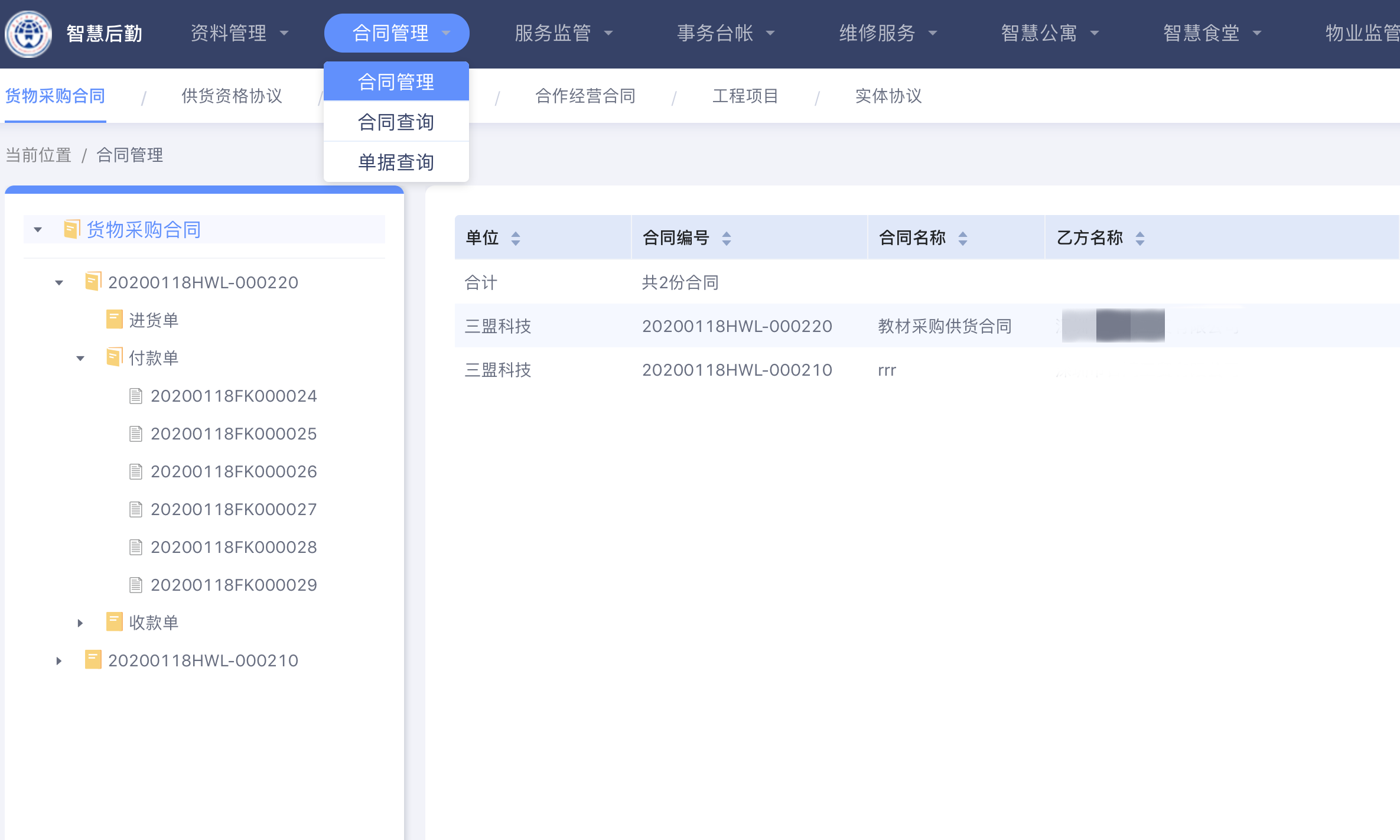Switch to 供货资格协议 tab
Screen dimensions: 1400x840
232,96
